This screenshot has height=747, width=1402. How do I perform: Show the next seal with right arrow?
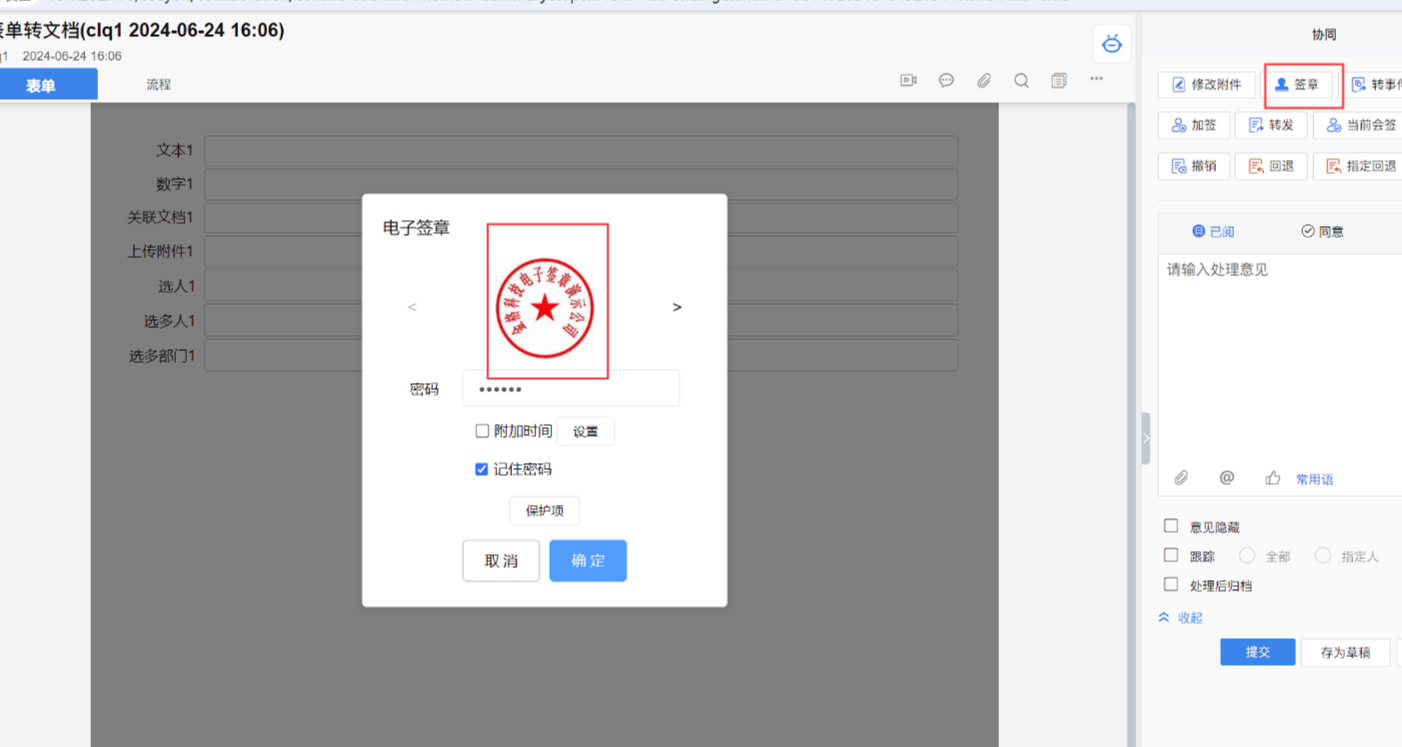677,307
